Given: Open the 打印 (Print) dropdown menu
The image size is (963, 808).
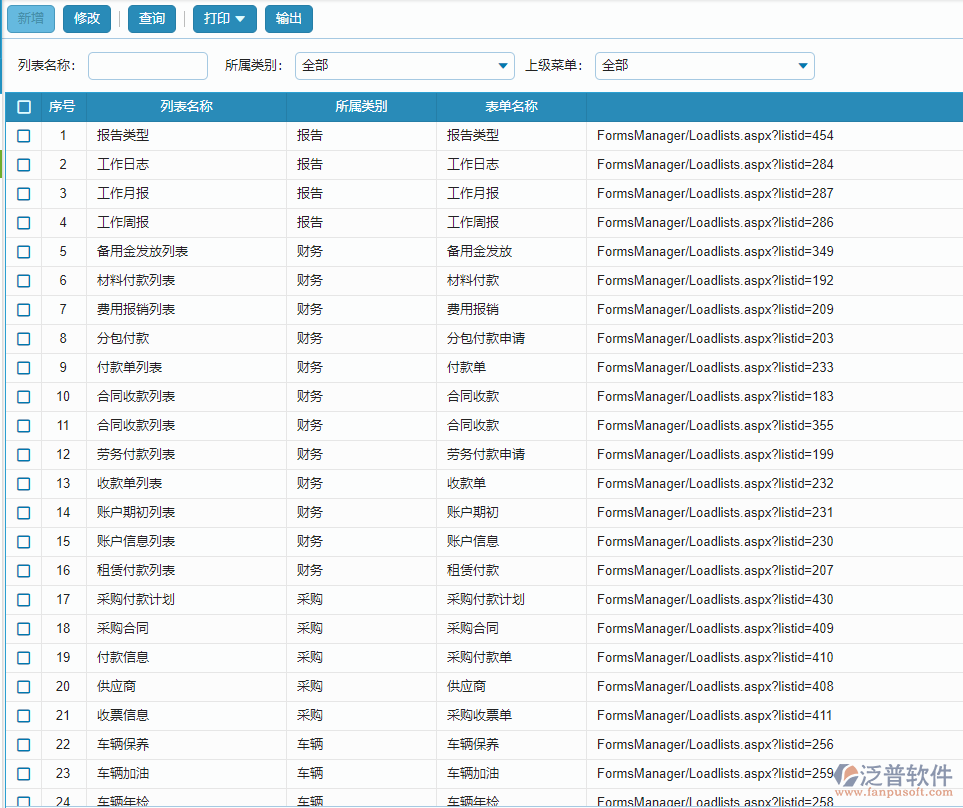Looking at the screenshot, I should [x=224, y=19].
